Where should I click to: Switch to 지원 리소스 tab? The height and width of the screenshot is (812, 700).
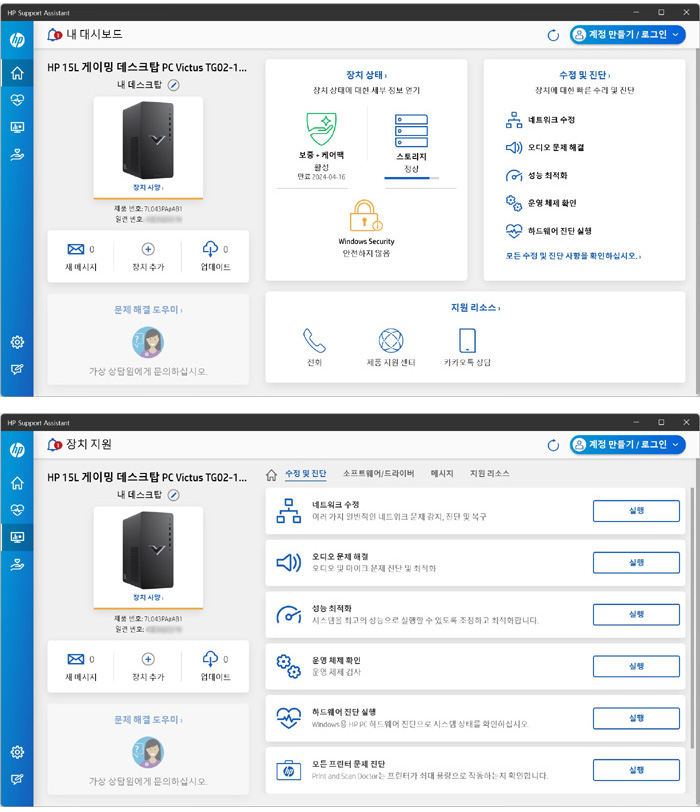[x=489, y=473]
